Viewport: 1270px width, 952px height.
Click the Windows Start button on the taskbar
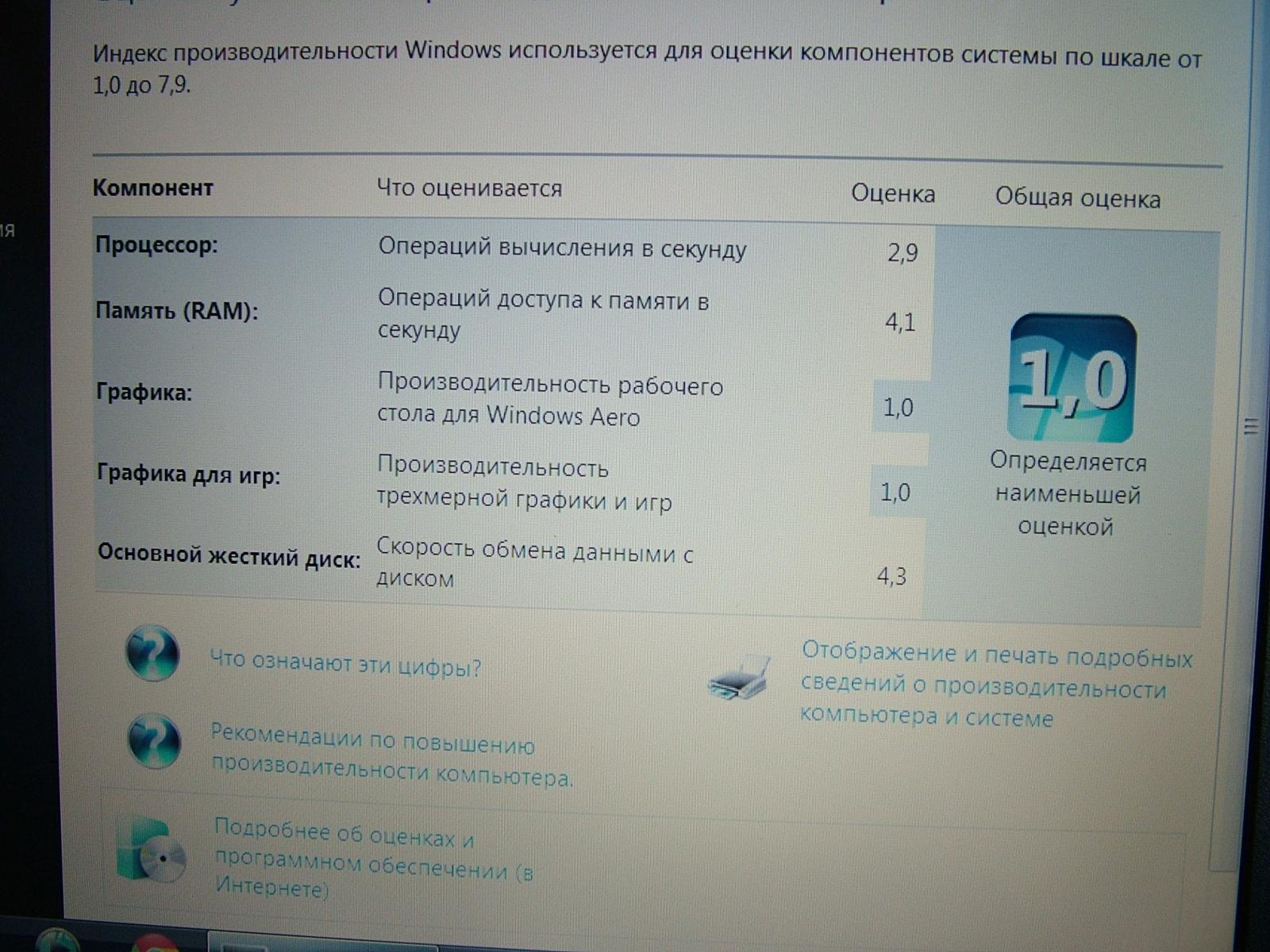pos(57,942)
